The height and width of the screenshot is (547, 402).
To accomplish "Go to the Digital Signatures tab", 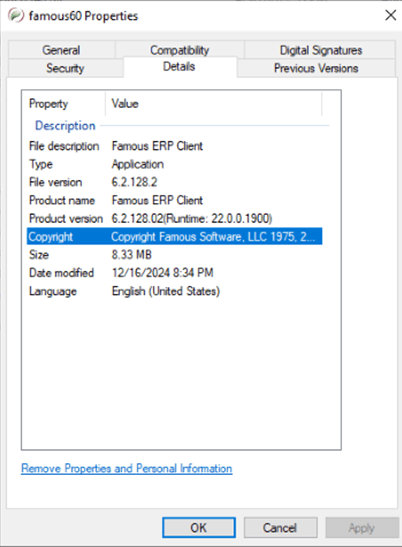I will (320, 50).
